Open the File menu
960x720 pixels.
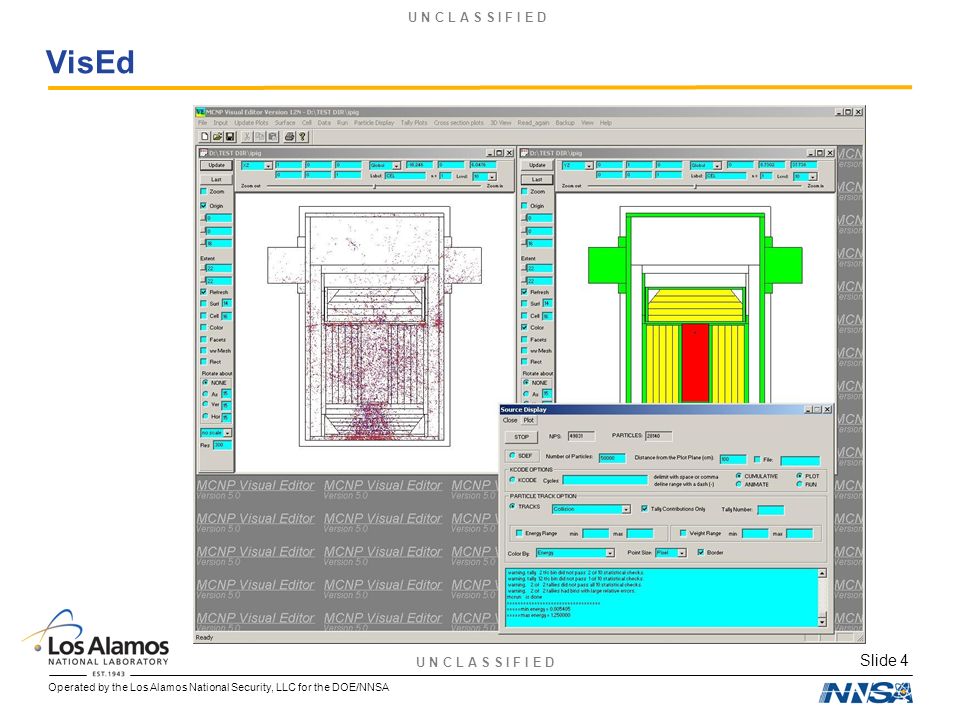click(x=203, y=123)
